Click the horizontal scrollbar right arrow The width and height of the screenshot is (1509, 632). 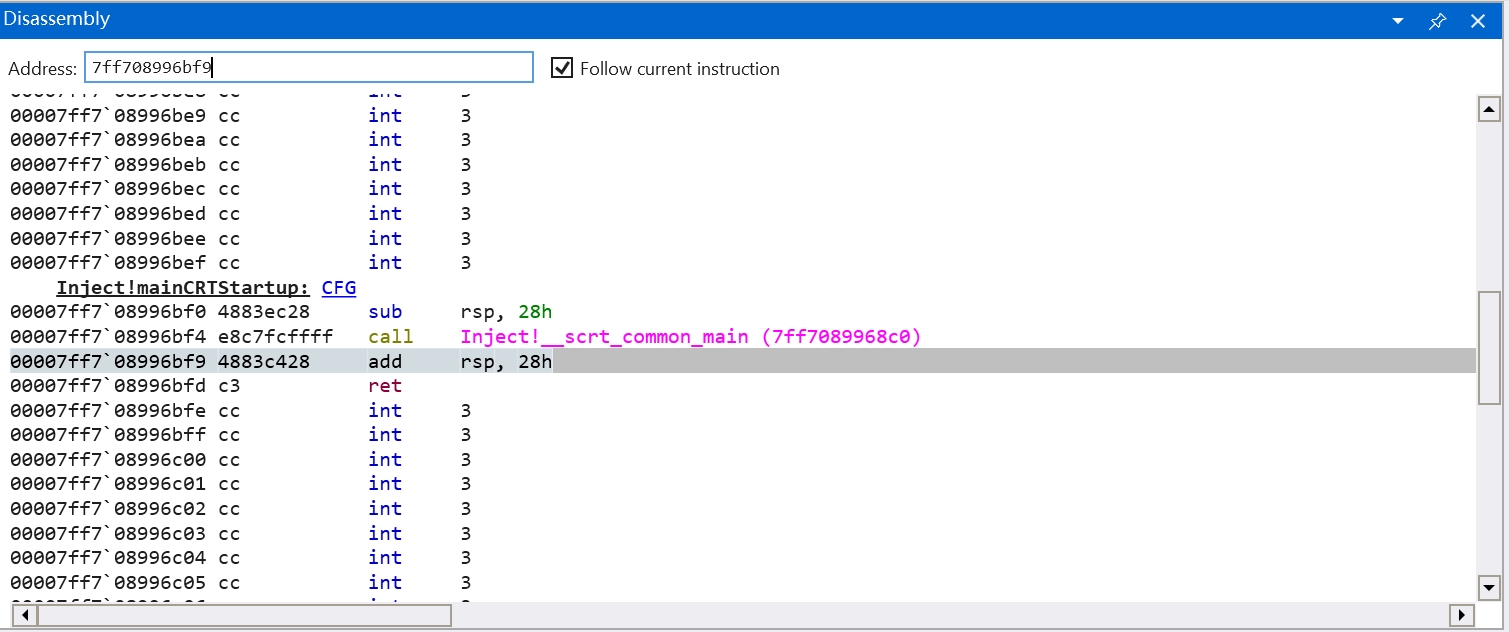(x=1462, y=614)
